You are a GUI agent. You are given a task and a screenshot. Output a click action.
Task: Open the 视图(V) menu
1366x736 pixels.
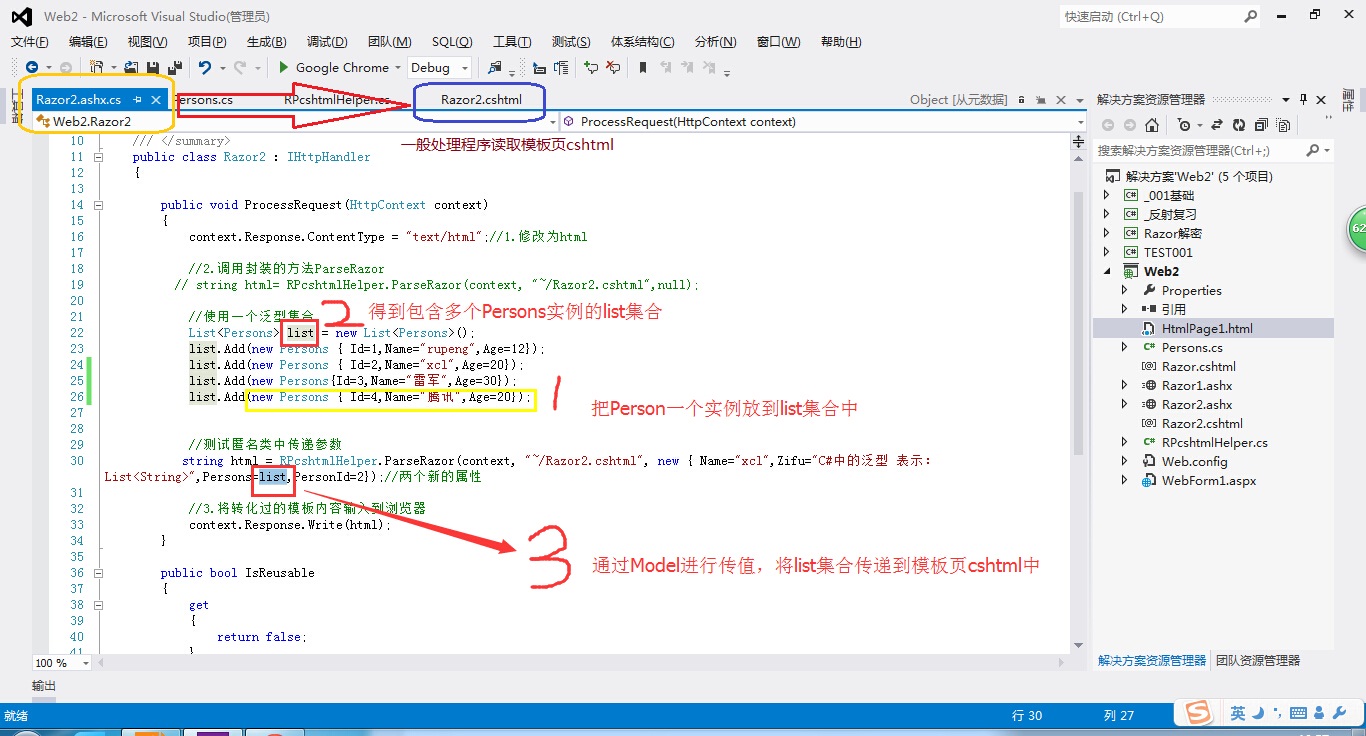point(147,41)
